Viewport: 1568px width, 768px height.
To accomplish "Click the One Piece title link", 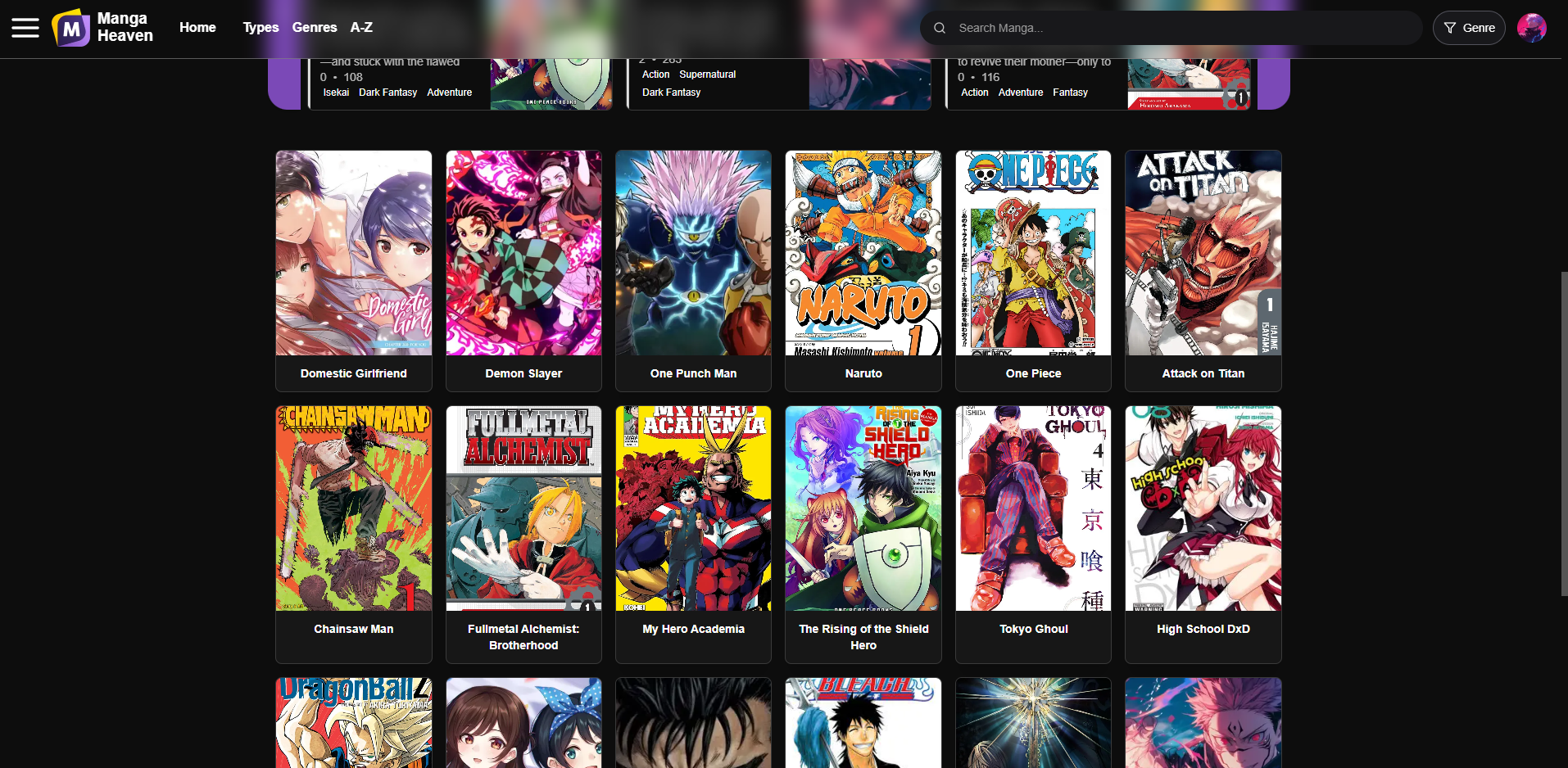I will point(1033,373).
